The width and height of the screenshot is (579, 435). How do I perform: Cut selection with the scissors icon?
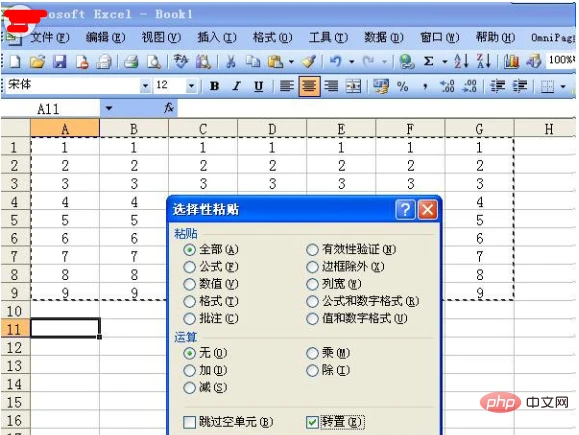tap(231, 61)
